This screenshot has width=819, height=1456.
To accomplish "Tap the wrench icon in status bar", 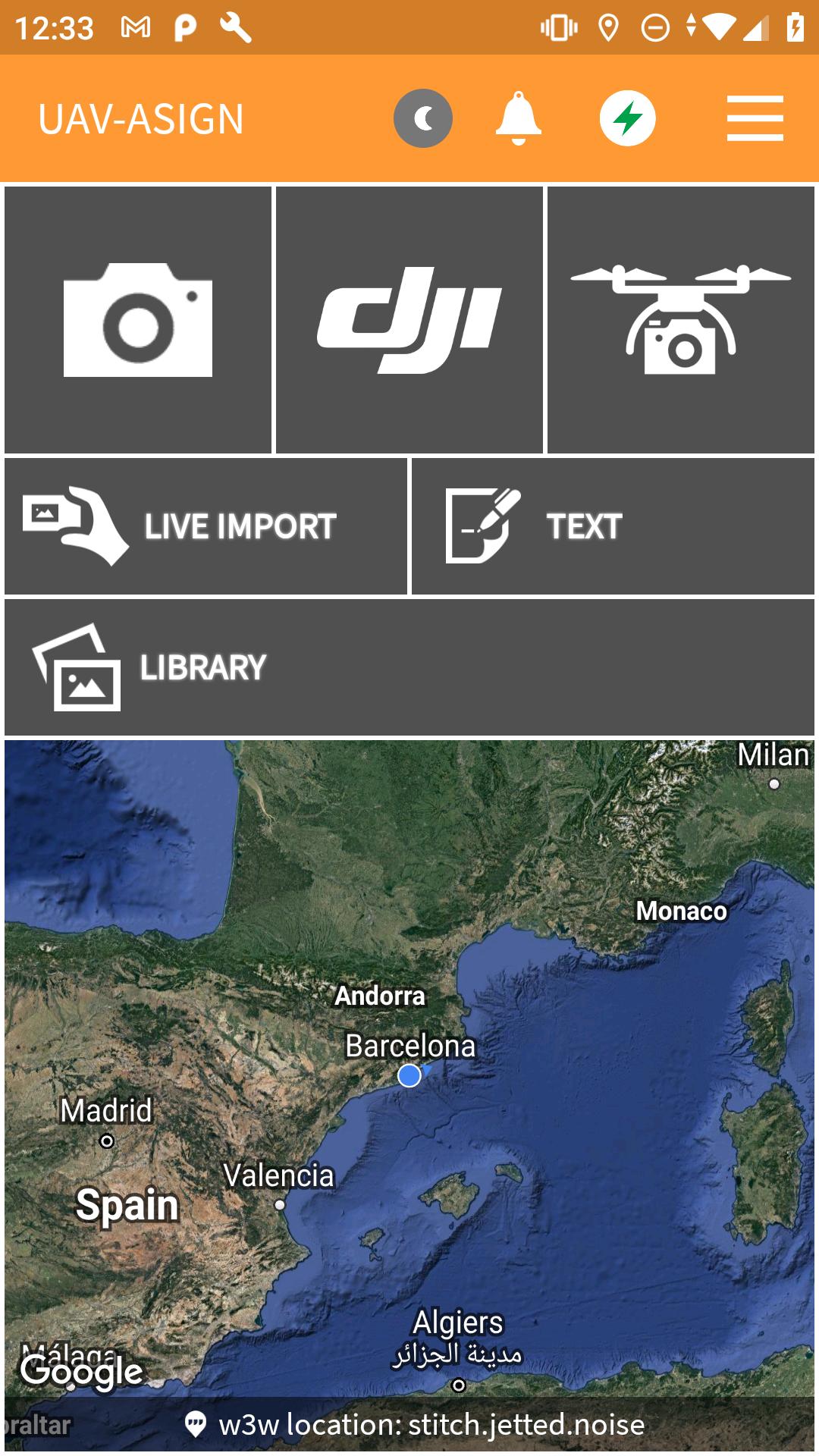I will coord(236,28).
